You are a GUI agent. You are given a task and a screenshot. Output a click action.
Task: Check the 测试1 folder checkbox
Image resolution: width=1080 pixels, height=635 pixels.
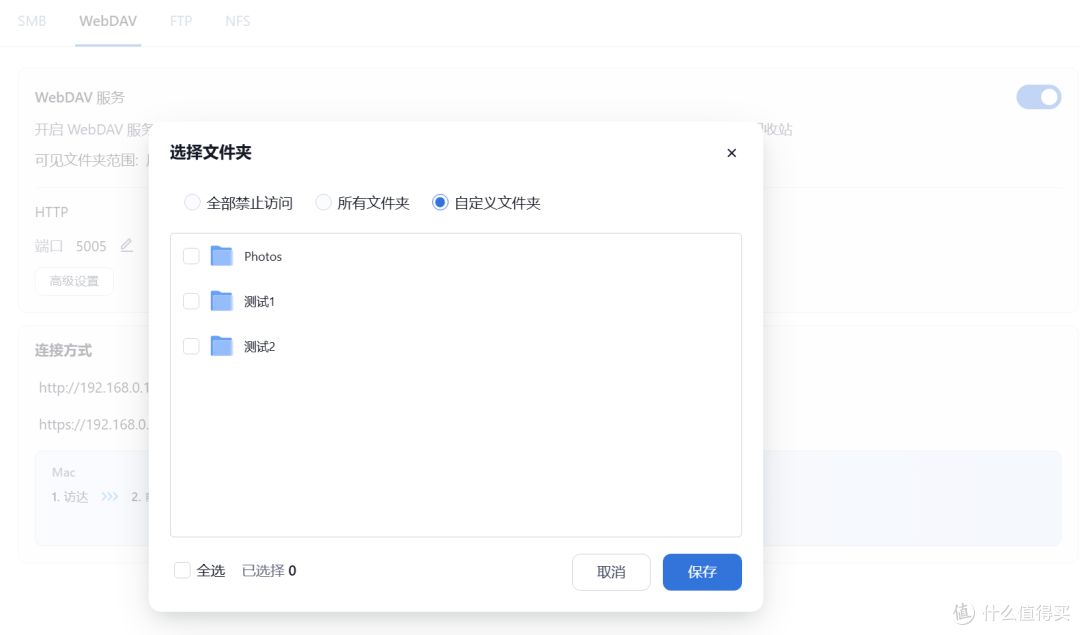(x=190, y=301)
